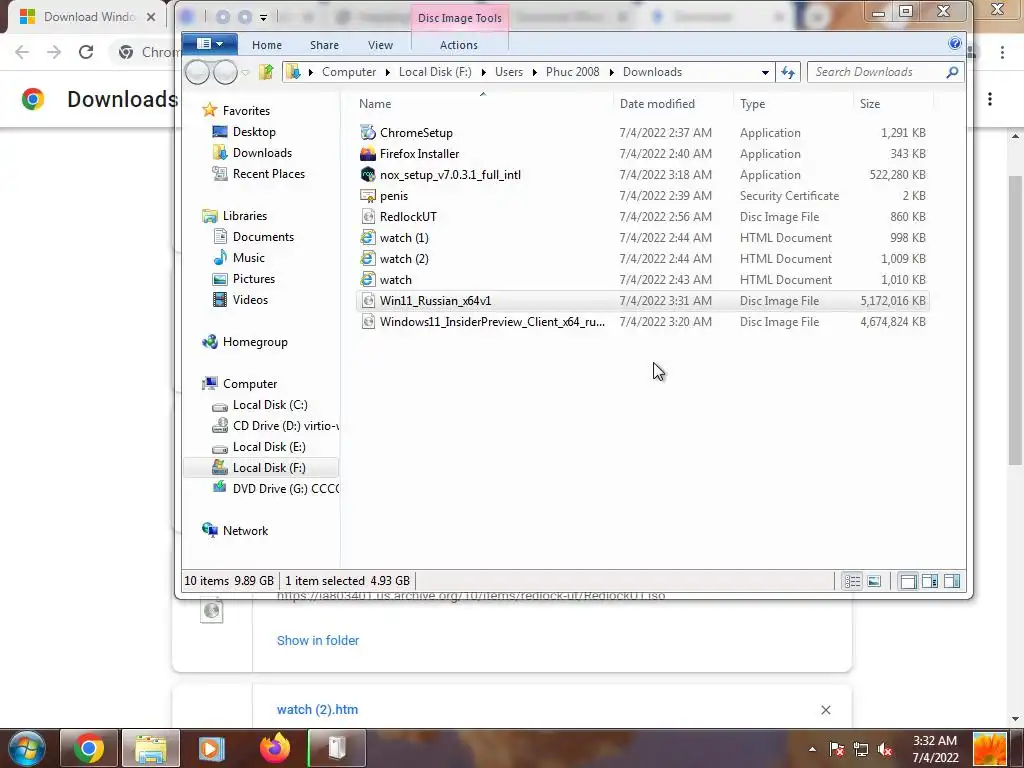Click the Chrome page vertical scrollbar
Image resolution: width=1024 pixels, height=768 pixels.
click(1015, 320)
